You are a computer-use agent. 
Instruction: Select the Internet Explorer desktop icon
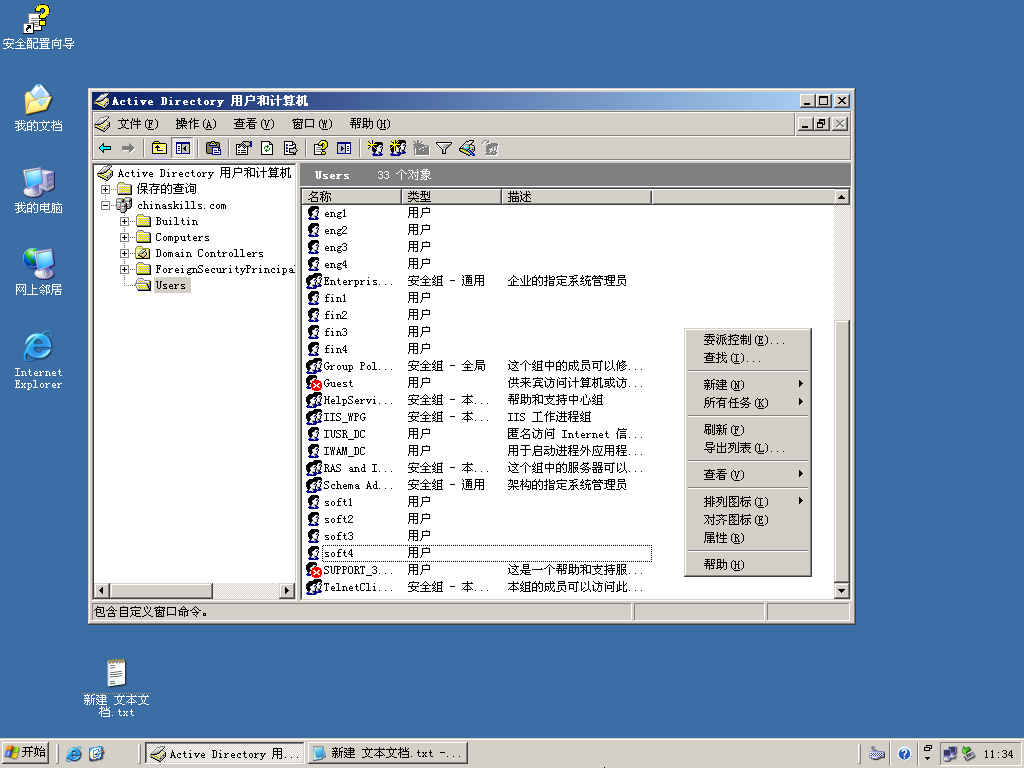(38, 361)
